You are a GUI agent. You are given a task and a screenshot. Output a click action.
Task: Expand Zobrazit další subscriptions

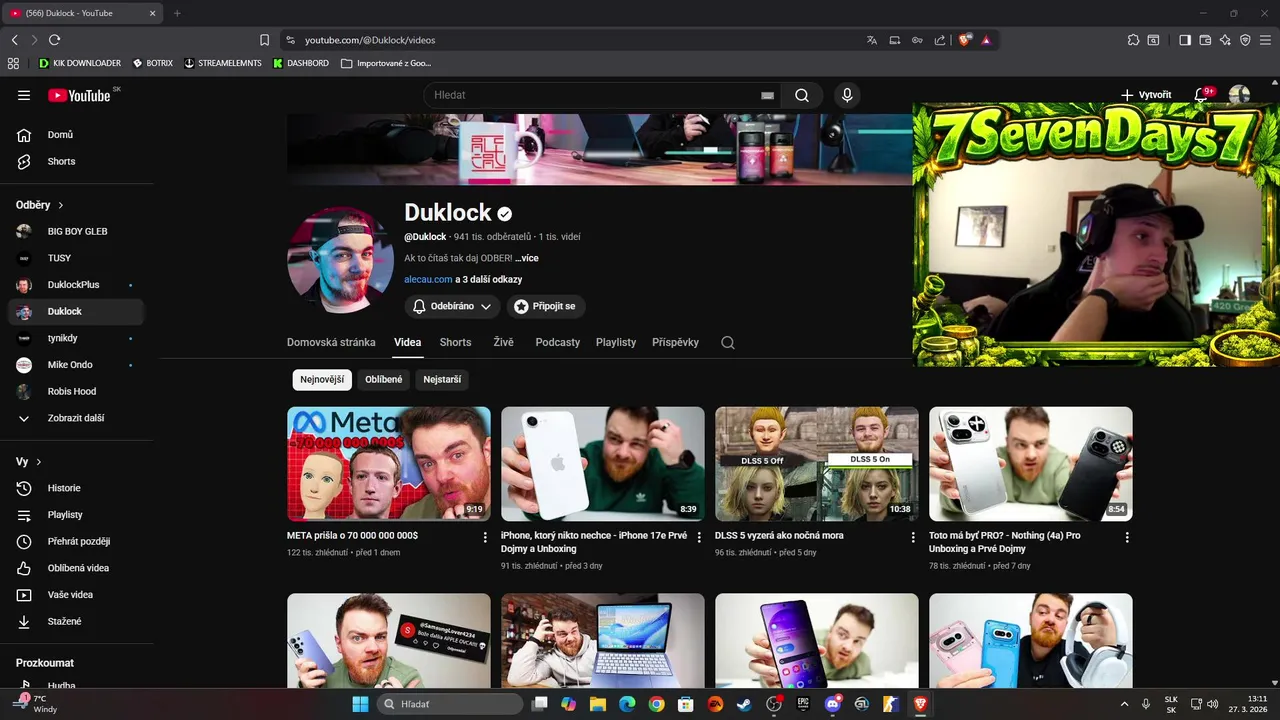[x=77, y=418]
